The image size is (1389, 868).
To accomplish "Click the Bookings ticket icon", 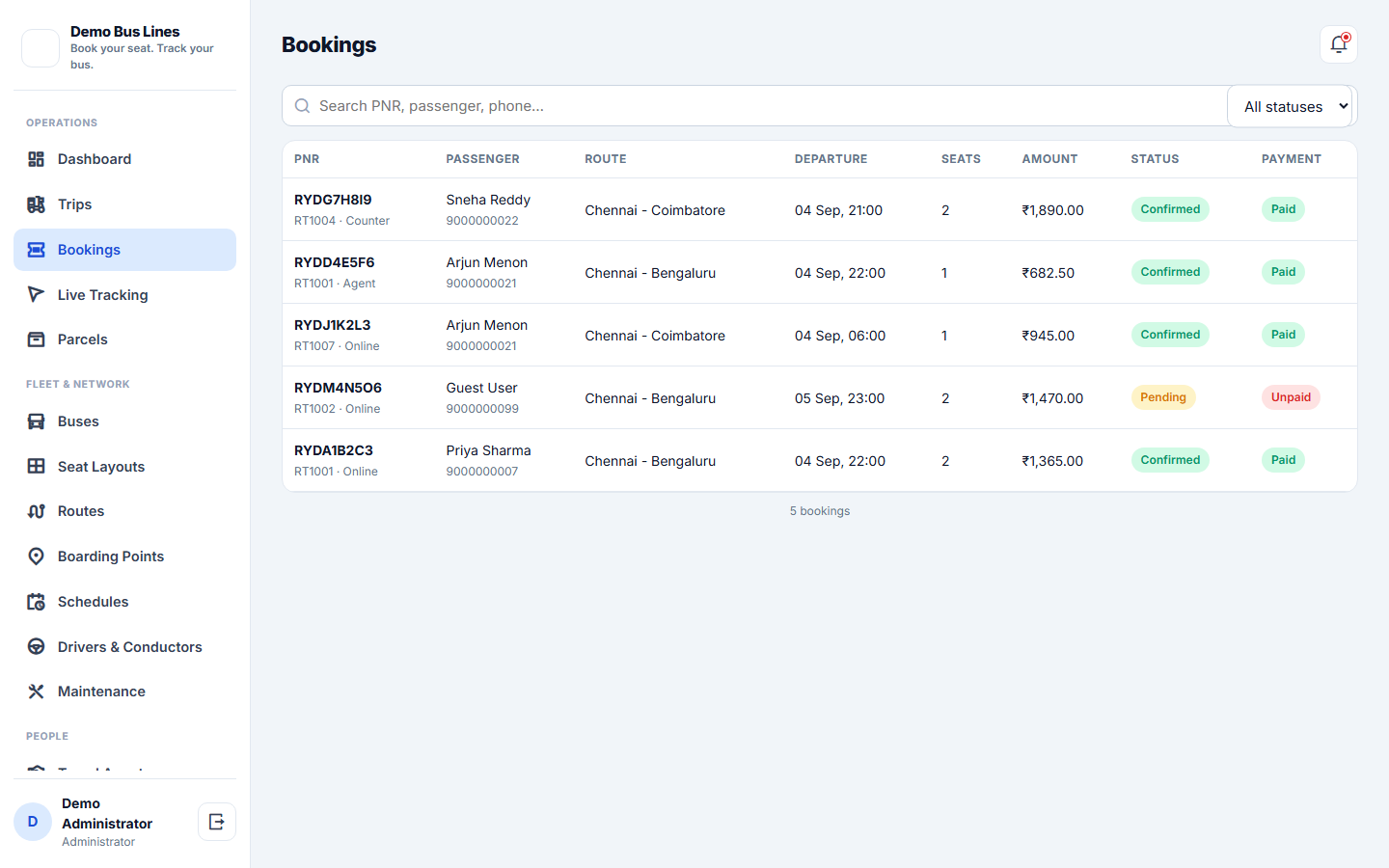I will tap(36, 250).
